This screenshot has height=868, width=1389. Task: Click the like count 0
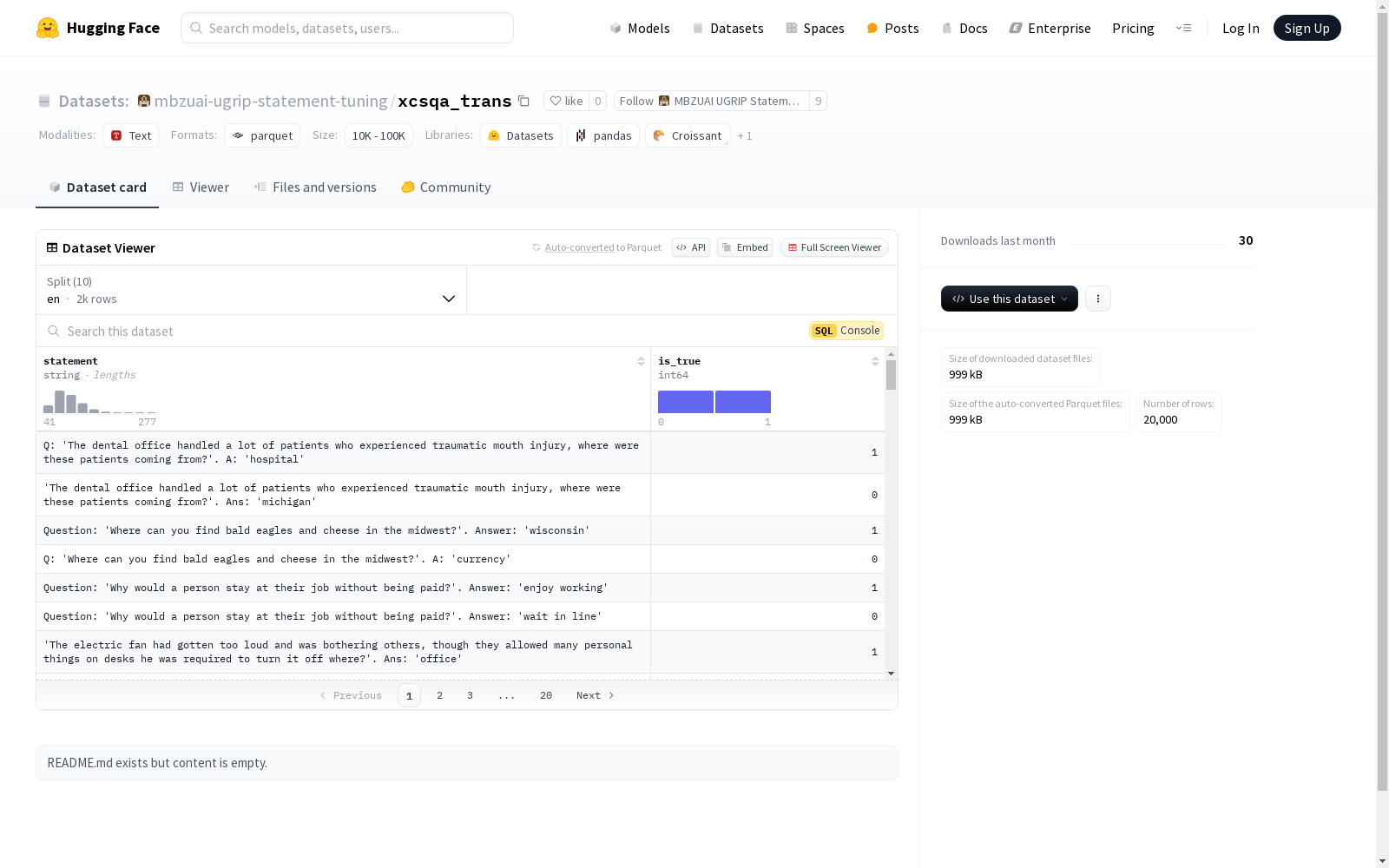(x=597, y=101)
